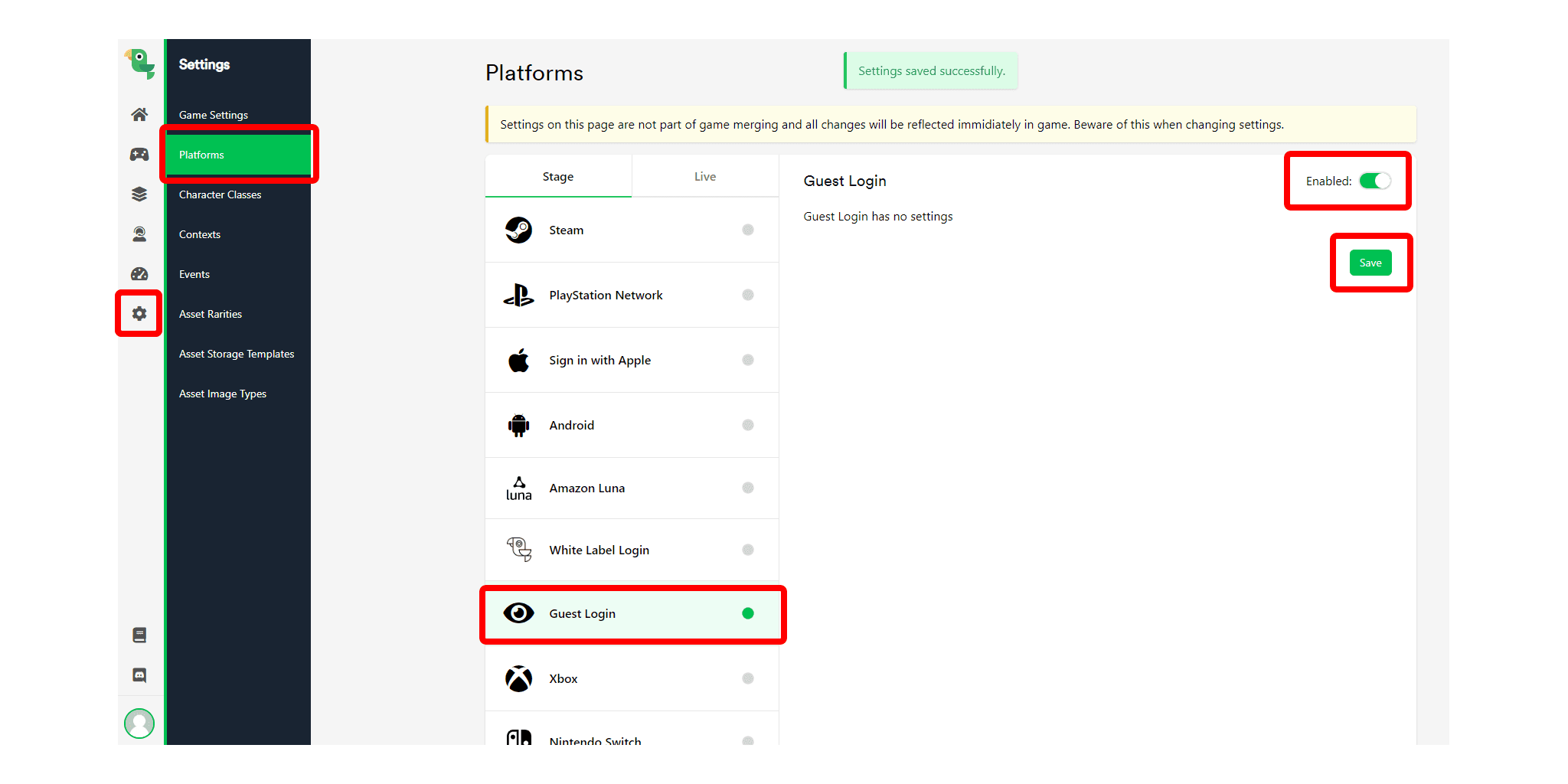Select the Sign in with Apple row
This screenshot has width=1568, height=784.
click(x=632, y=360)
